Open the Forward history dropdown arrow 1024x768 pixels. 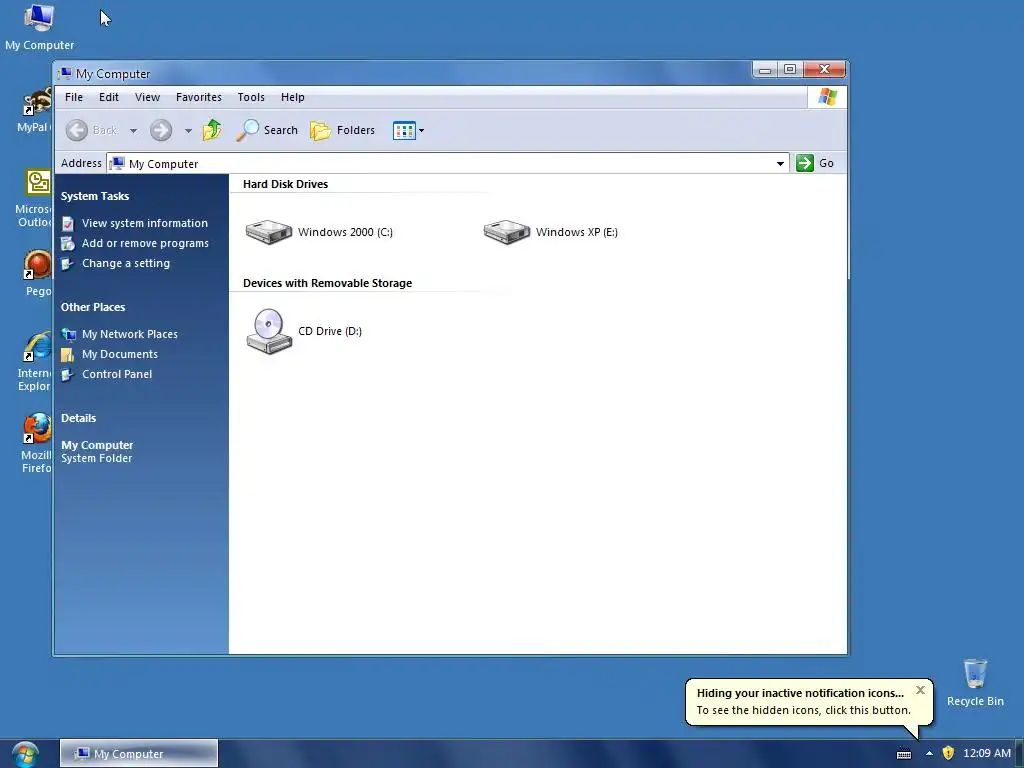[188, 131]
